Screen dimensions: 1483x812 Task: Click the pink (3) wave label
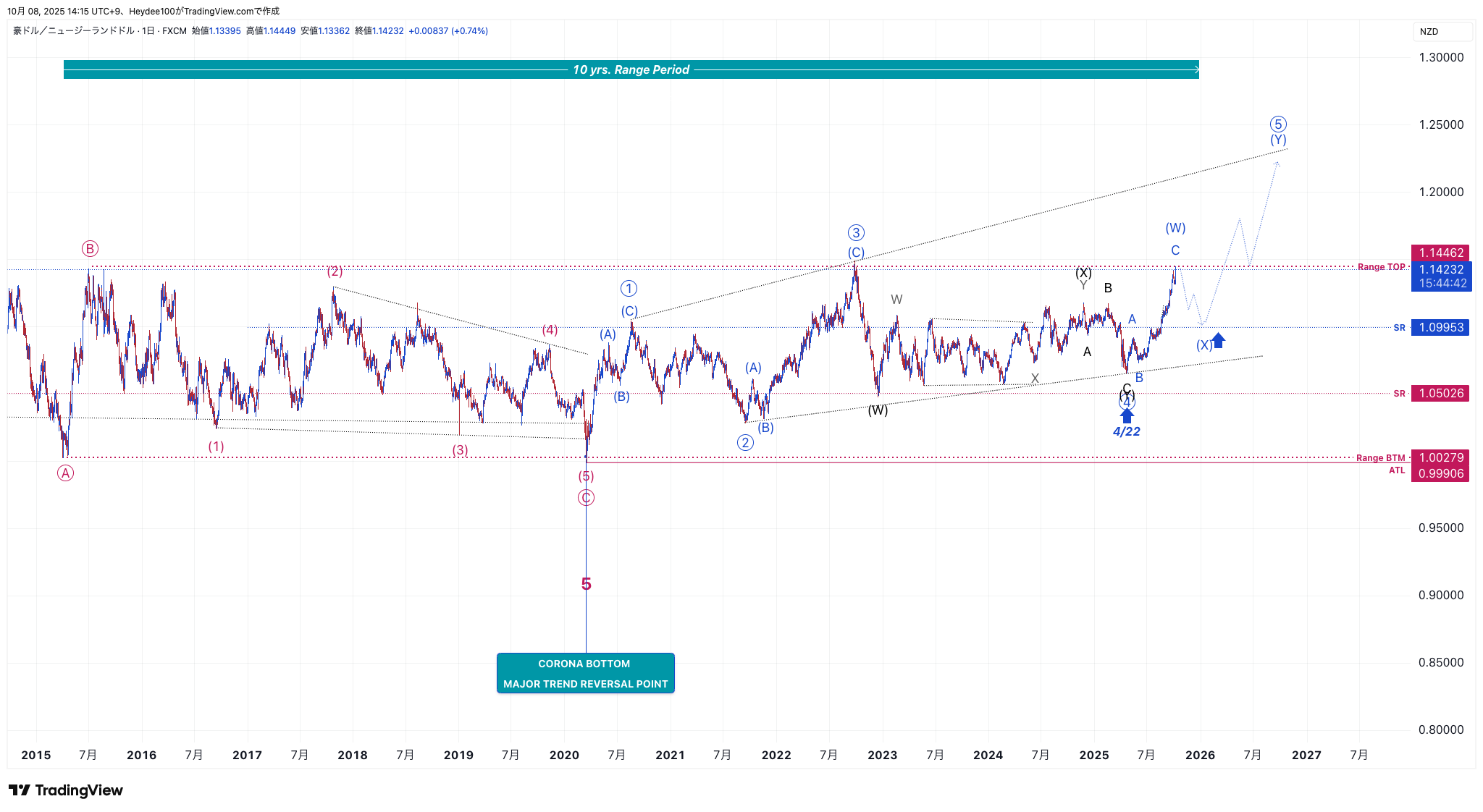click(x=460, y=450)
